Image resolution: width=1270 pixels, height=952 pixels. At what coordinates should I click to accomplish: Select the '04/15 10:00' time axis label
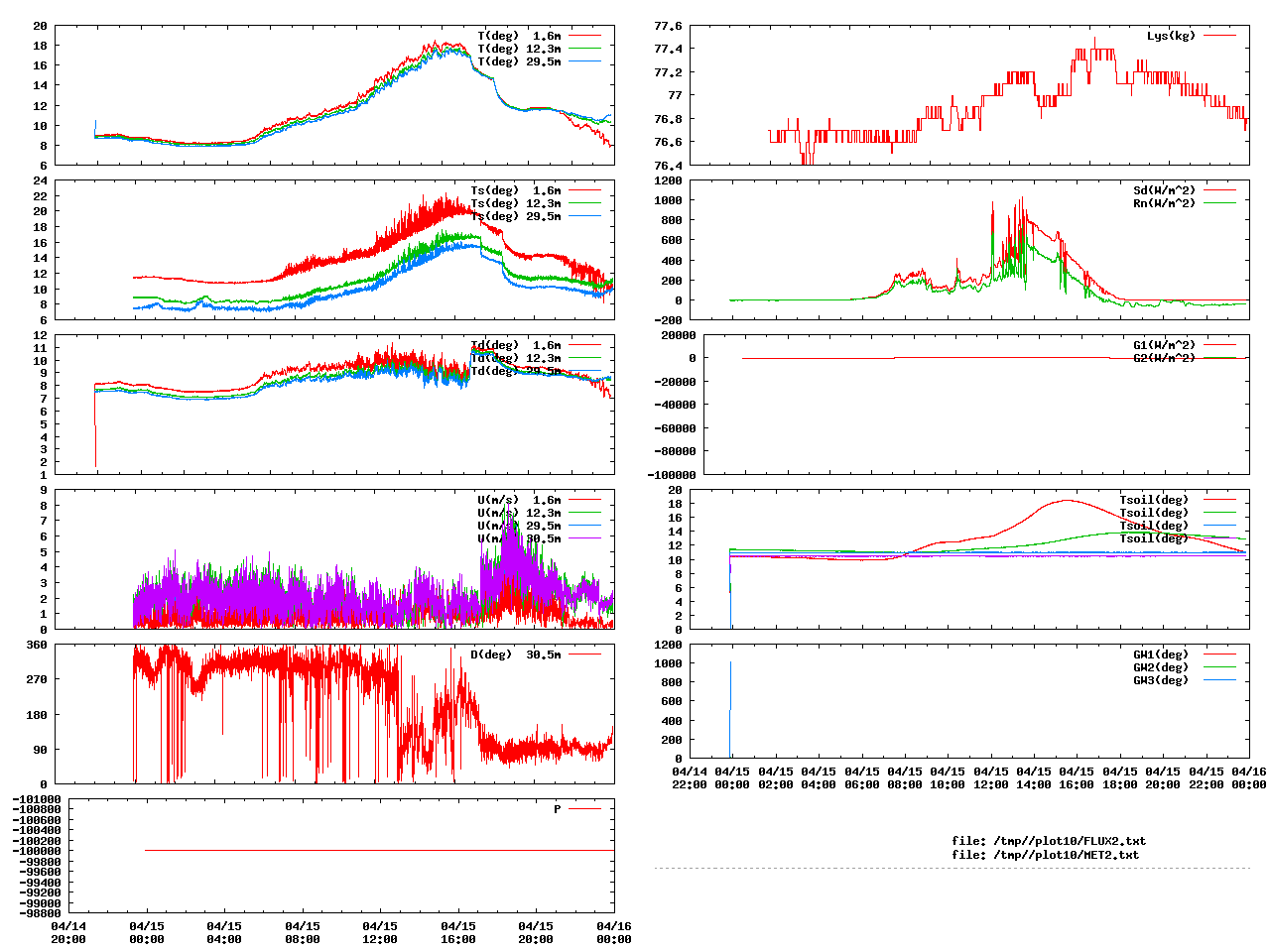click(948, 777)
